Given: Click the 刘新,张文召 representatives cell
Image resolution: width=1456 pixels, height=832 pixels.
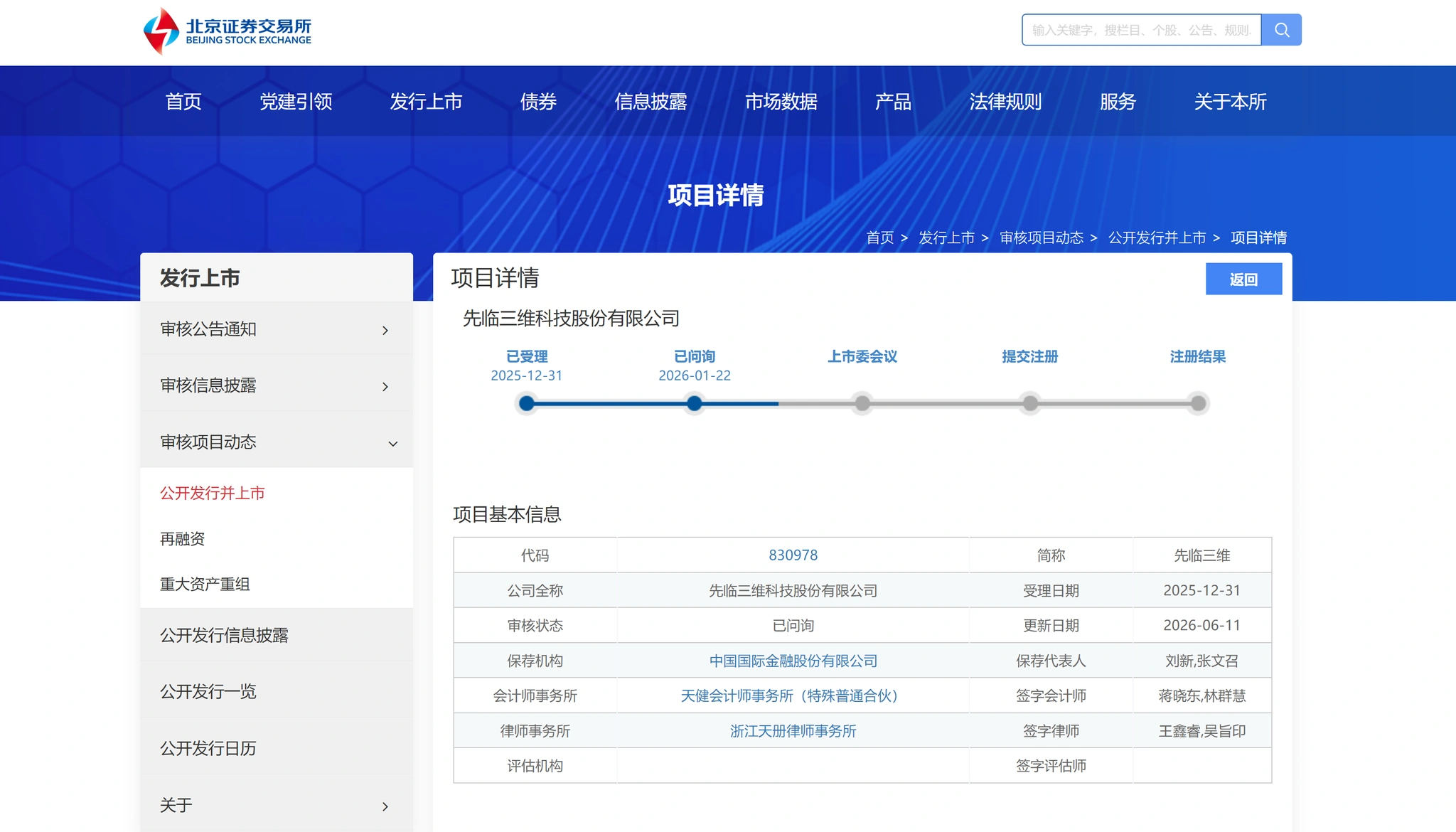Looking at the screenshot, I should (x=1201, y=661).
